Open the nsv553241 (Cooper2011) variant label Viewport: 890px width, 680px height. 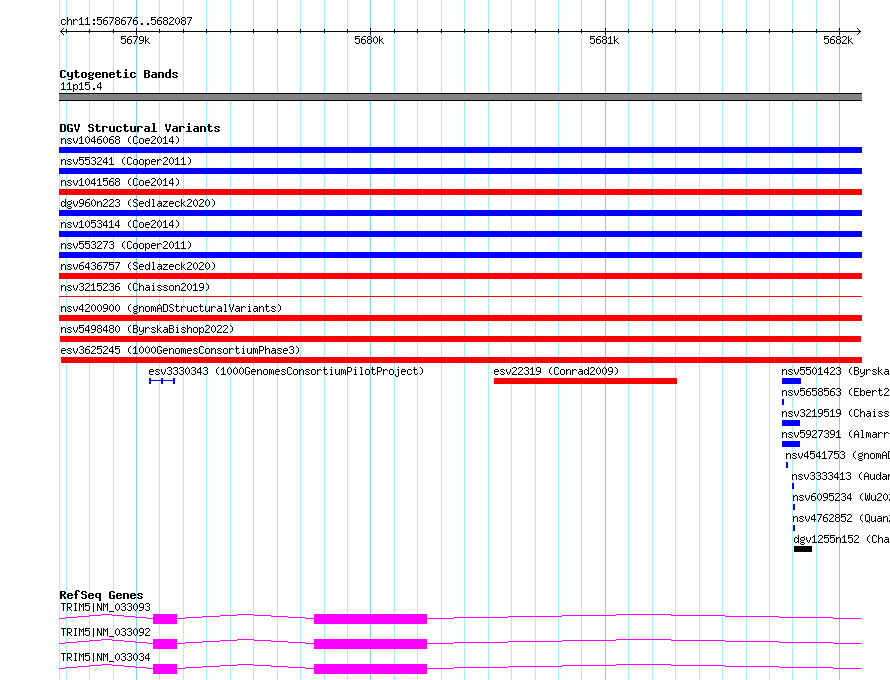click(126, 161)
